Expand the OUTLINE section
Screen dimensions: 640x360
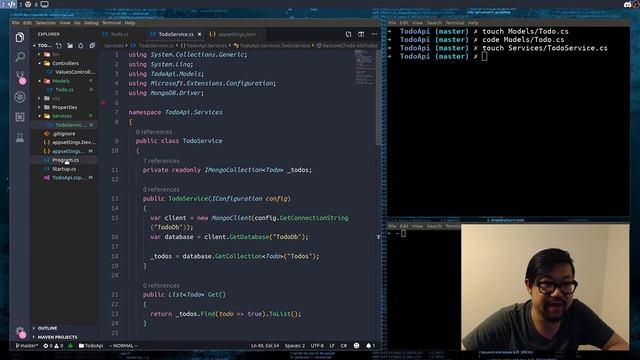click(47, 328)
